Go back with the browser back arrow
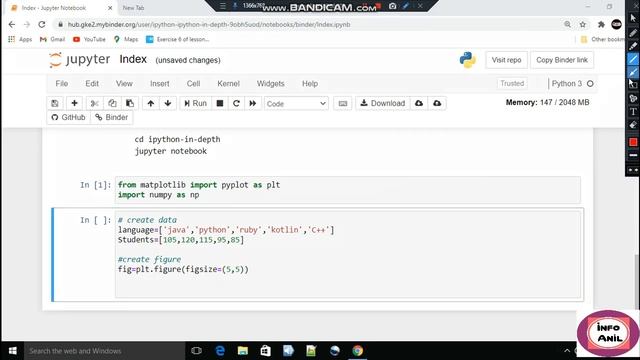The image size is (640, 360). [x=12, y=24]
